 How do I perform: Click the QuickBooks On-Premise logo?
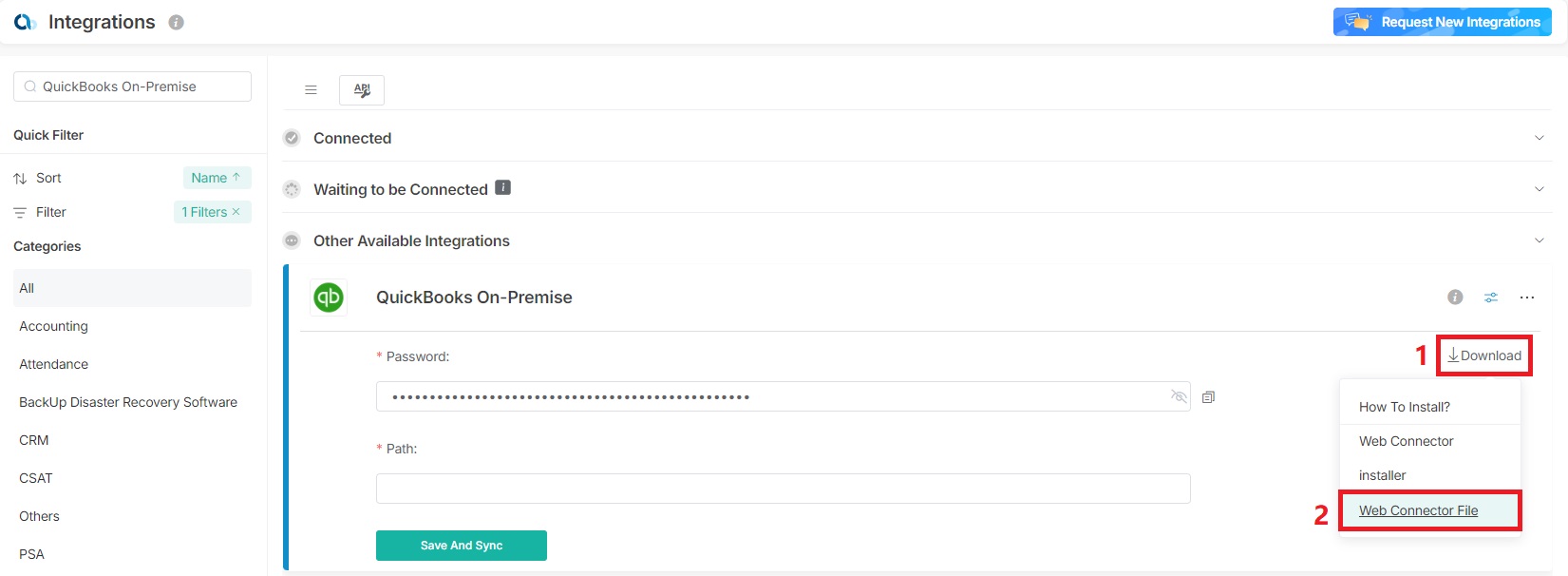(329, 298)
